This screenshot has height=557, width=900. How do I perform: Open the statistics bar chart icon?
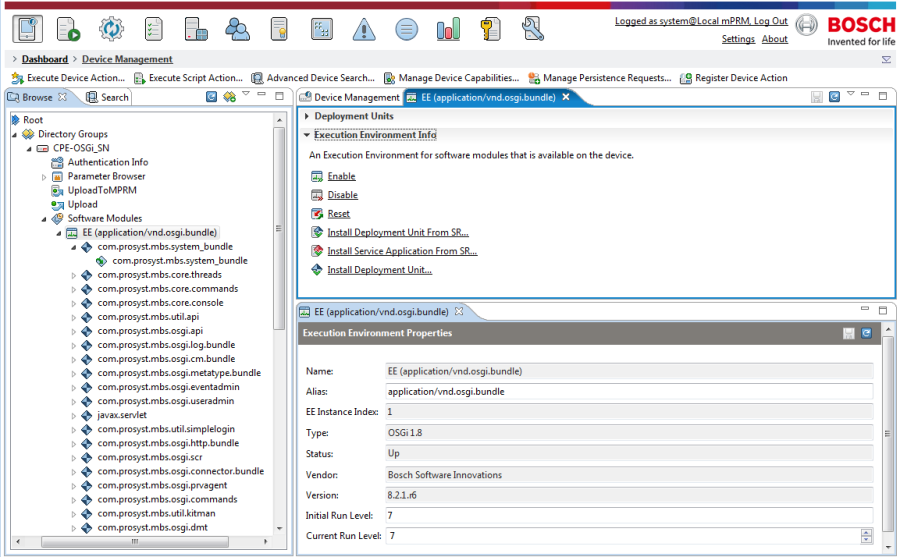point(448,29)
